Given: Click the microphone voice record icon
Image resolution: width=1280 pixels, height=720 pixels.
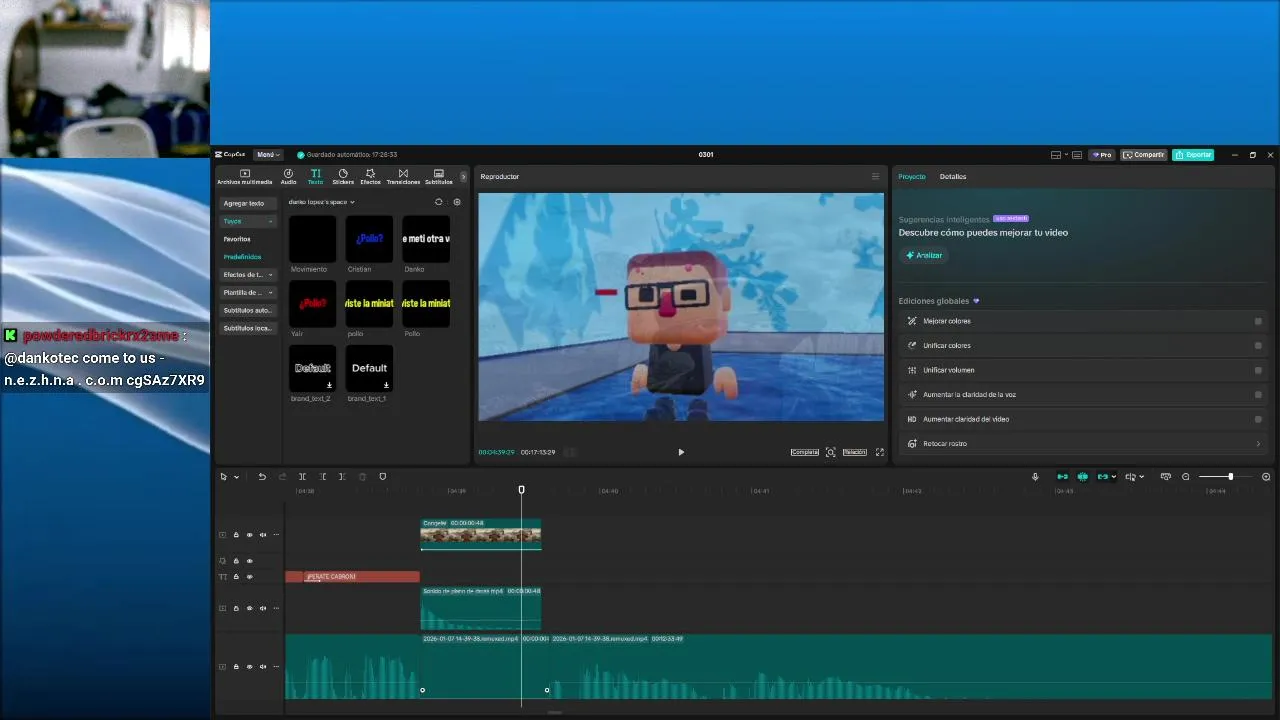Looking at the screenshot, I should tap(1035, 477).
